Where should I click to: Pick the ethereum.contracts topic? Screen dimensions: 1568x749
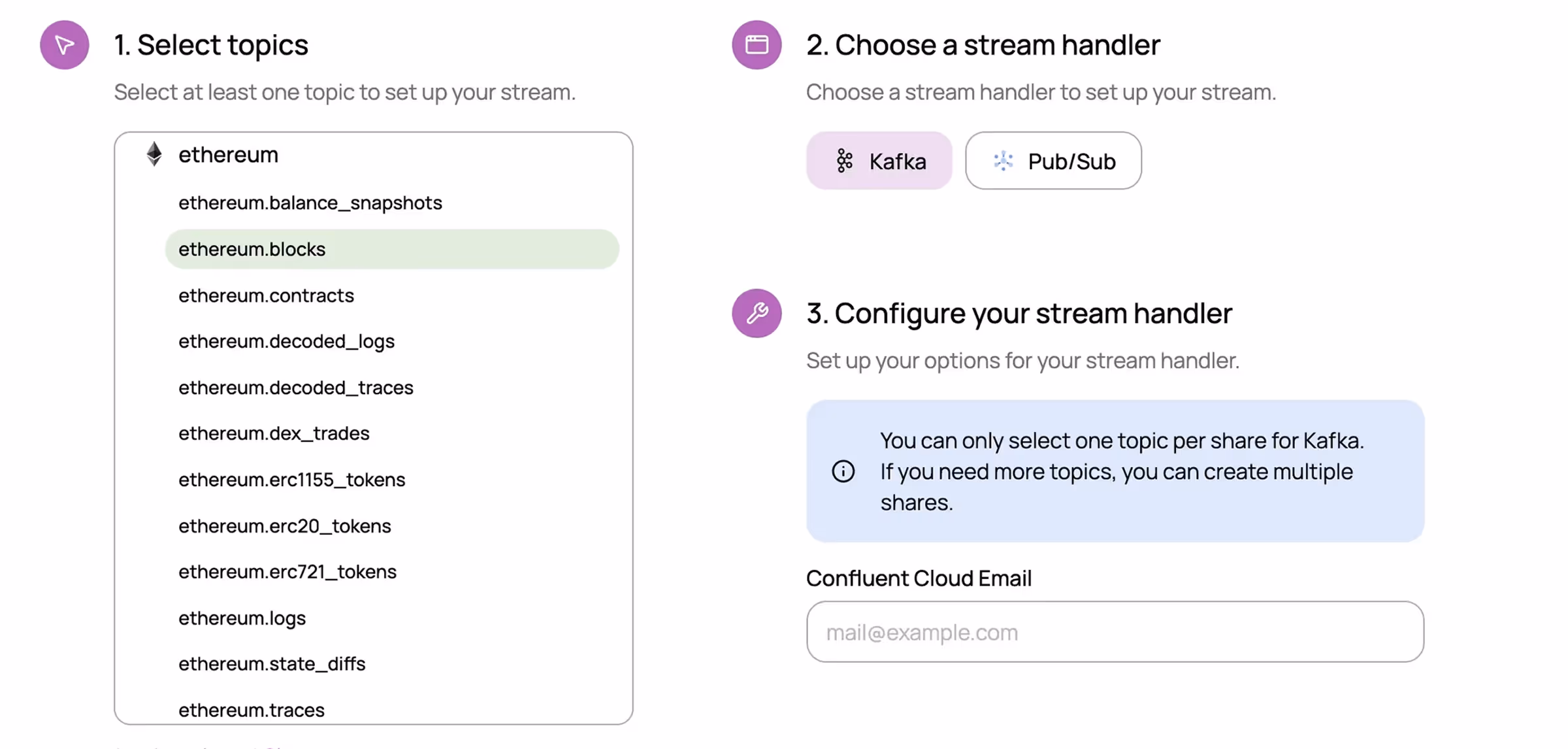pos(266,295)
